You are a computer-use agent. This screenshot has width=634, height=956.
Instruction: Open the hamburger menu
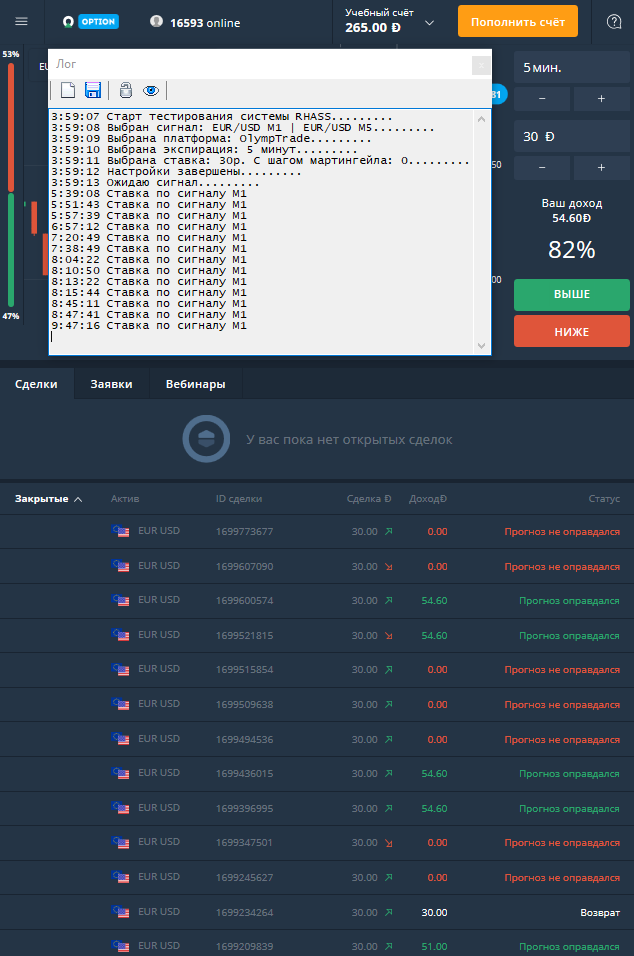(x=21, y=21)
